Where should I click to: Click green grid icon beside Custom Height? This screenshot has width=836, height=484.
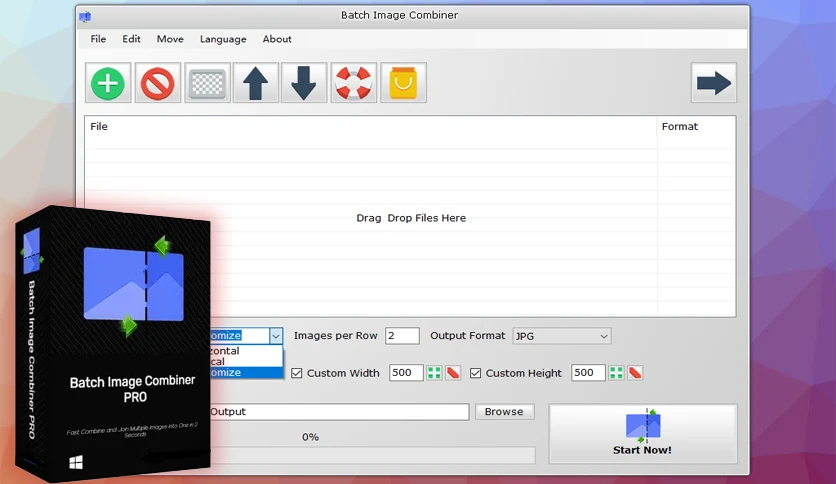(616, 373)
